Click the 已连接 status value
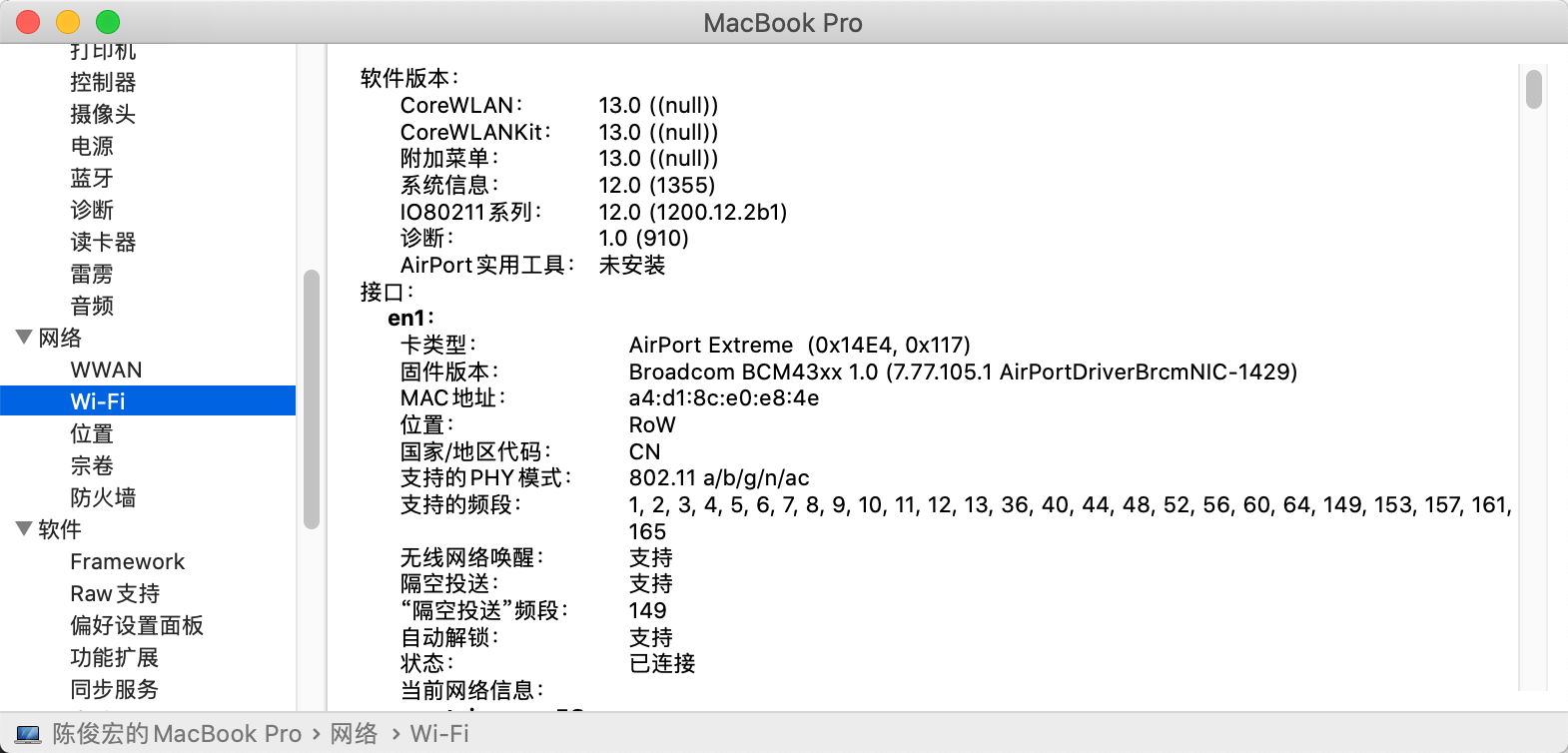Screen dimensions: 1568x753 click(662, 663)
